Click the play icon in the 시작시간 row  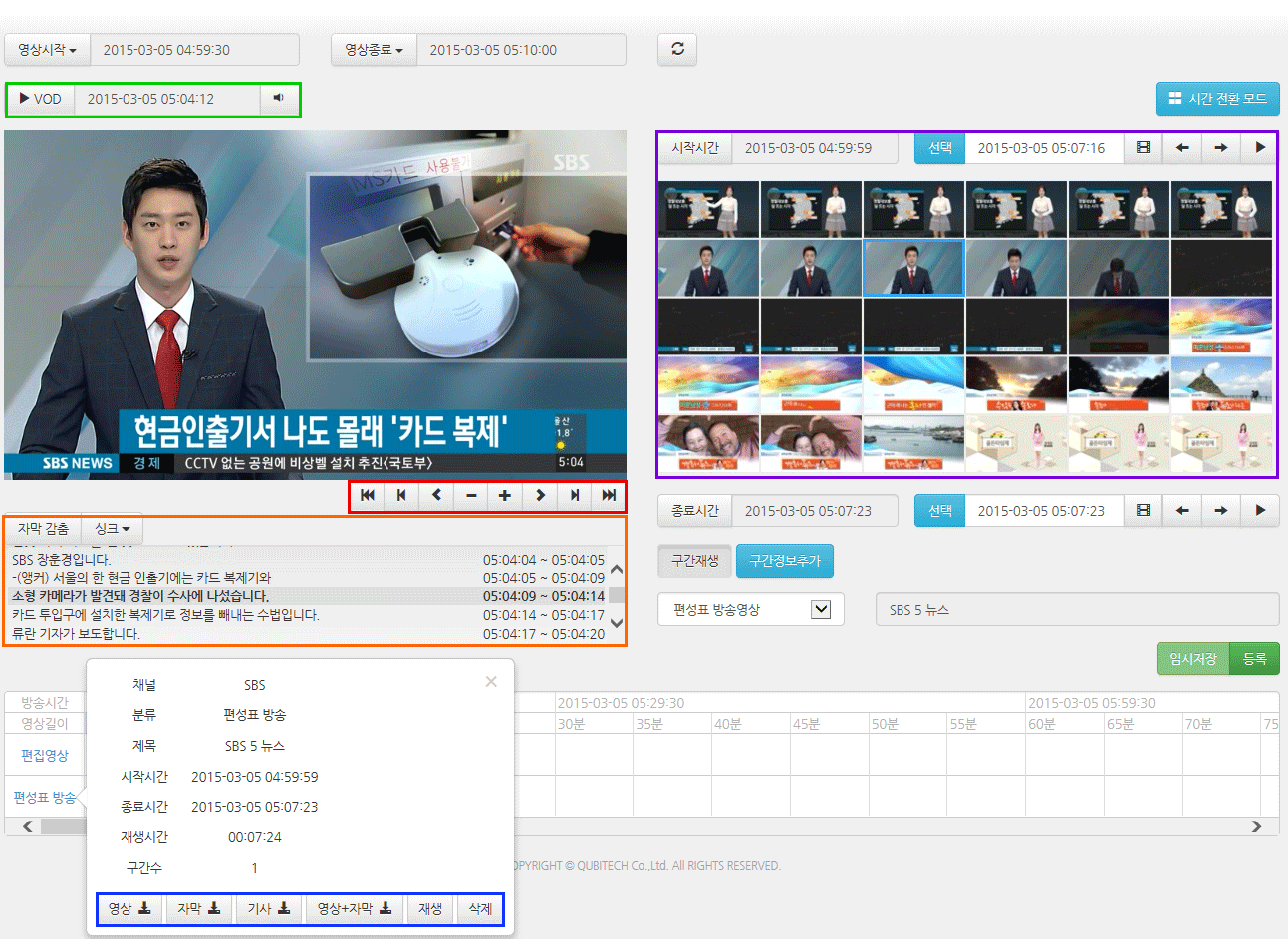coord(1260,147)
